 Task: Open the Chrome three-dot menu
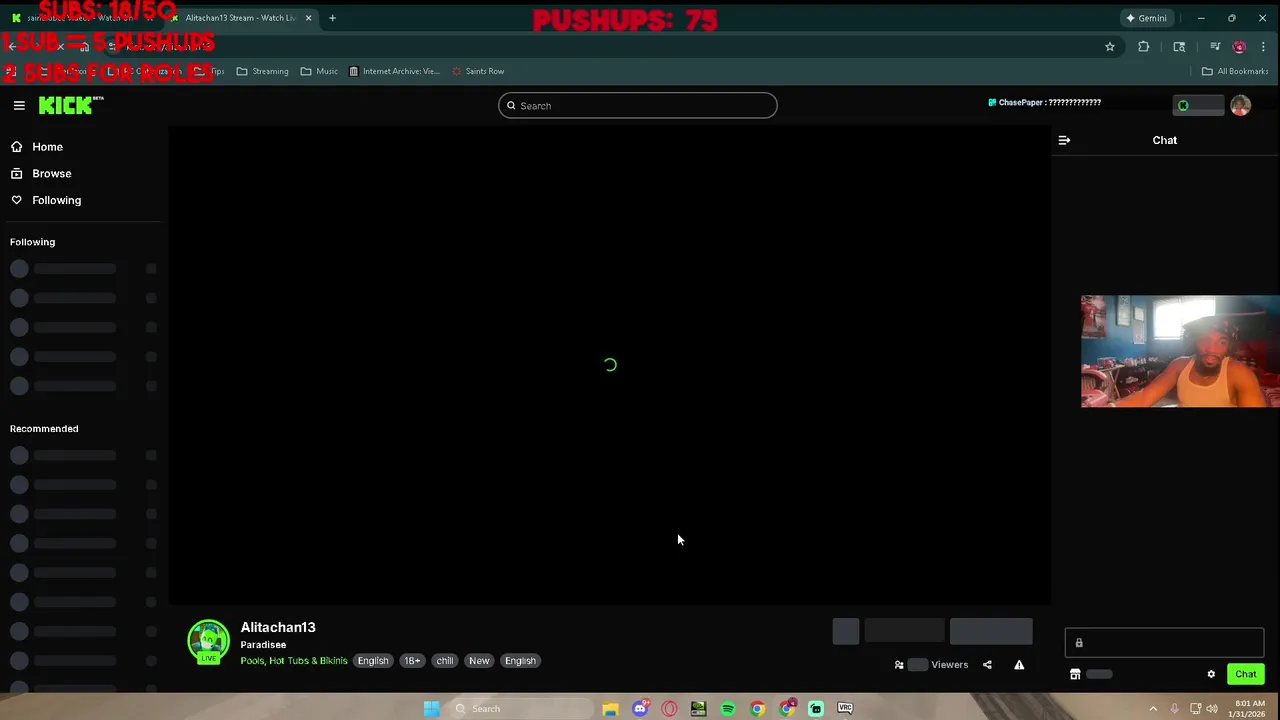click(1263, 46)
